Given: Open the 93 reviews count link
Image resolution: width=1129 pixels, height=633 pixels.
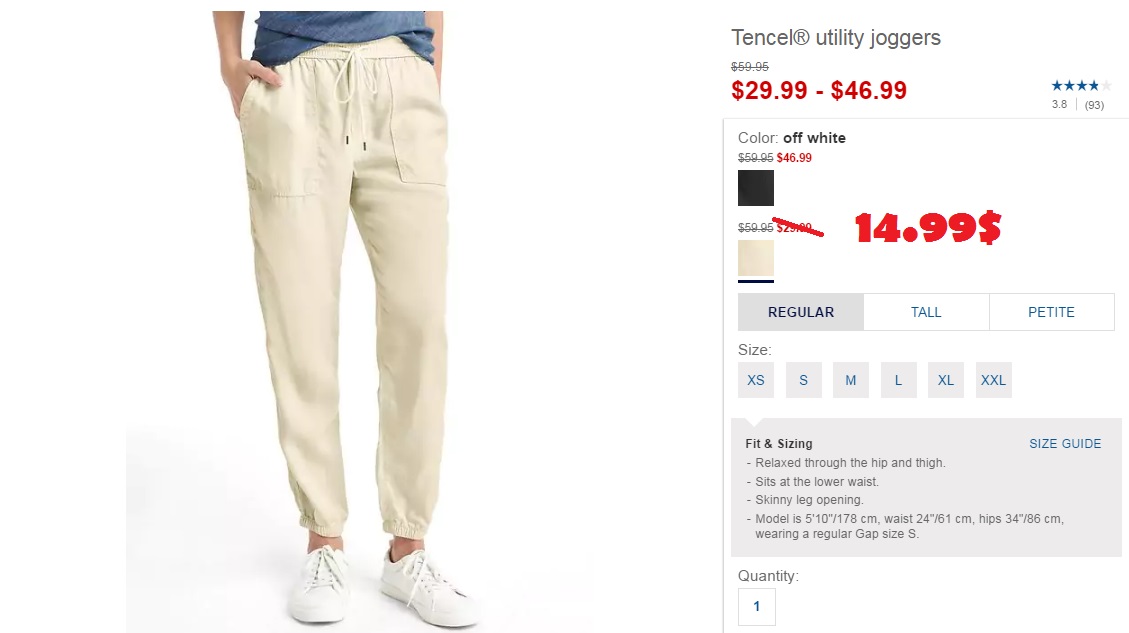Looking at the screenshot, I should point(1094,105).
